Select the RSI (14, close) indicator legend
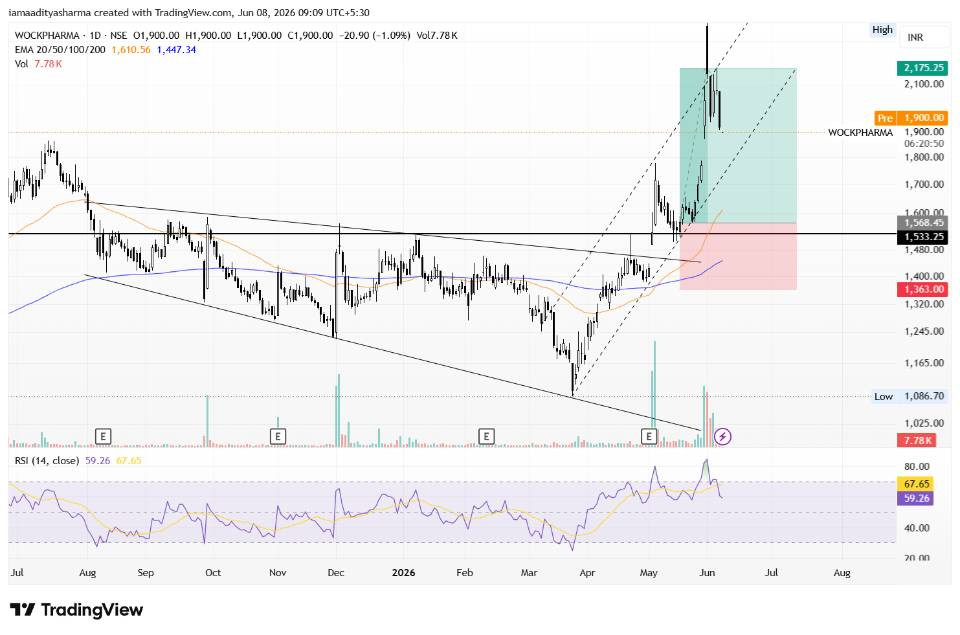This screenshot has width=960, height=635. click(47, 460)
